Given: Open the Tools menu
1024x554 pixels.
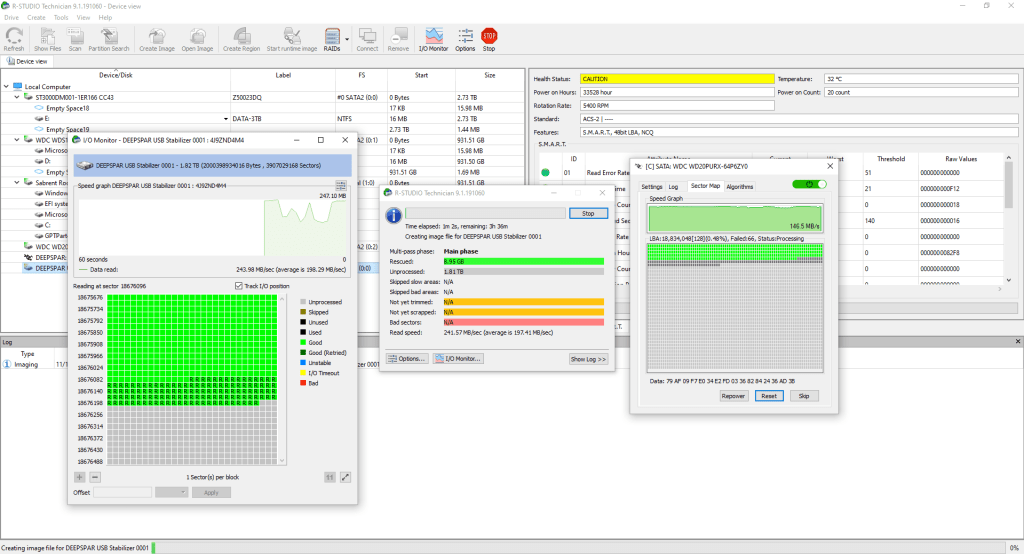Looking at the screenshot, I should pos(61,17).
